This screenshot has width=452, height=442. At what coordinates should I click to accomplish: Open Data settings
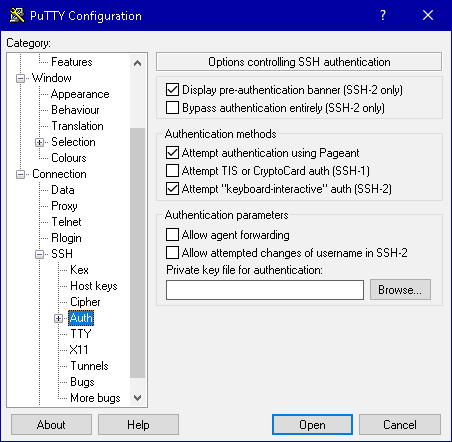point(63,190)
